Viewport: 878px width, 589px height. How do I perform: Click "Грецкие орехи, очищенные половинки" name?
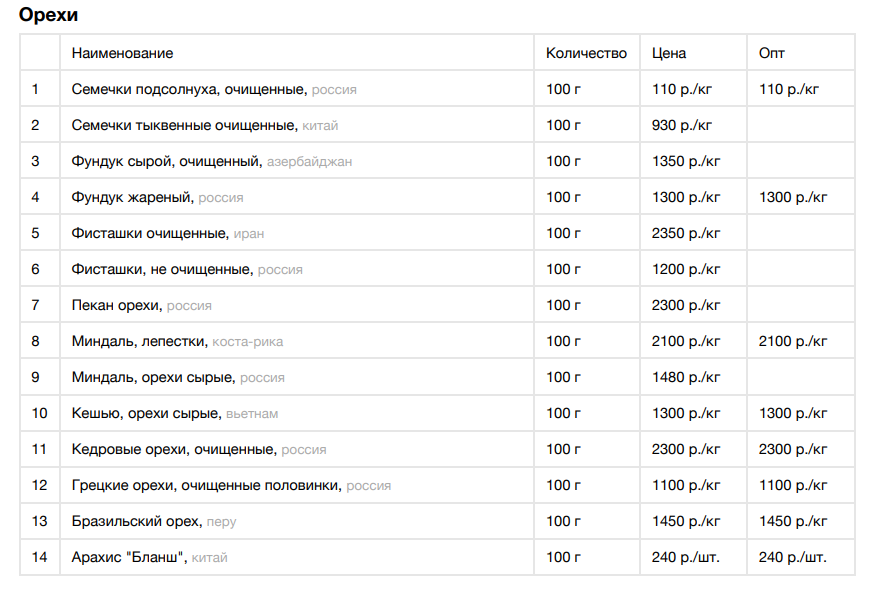click(x=207, y=485)
